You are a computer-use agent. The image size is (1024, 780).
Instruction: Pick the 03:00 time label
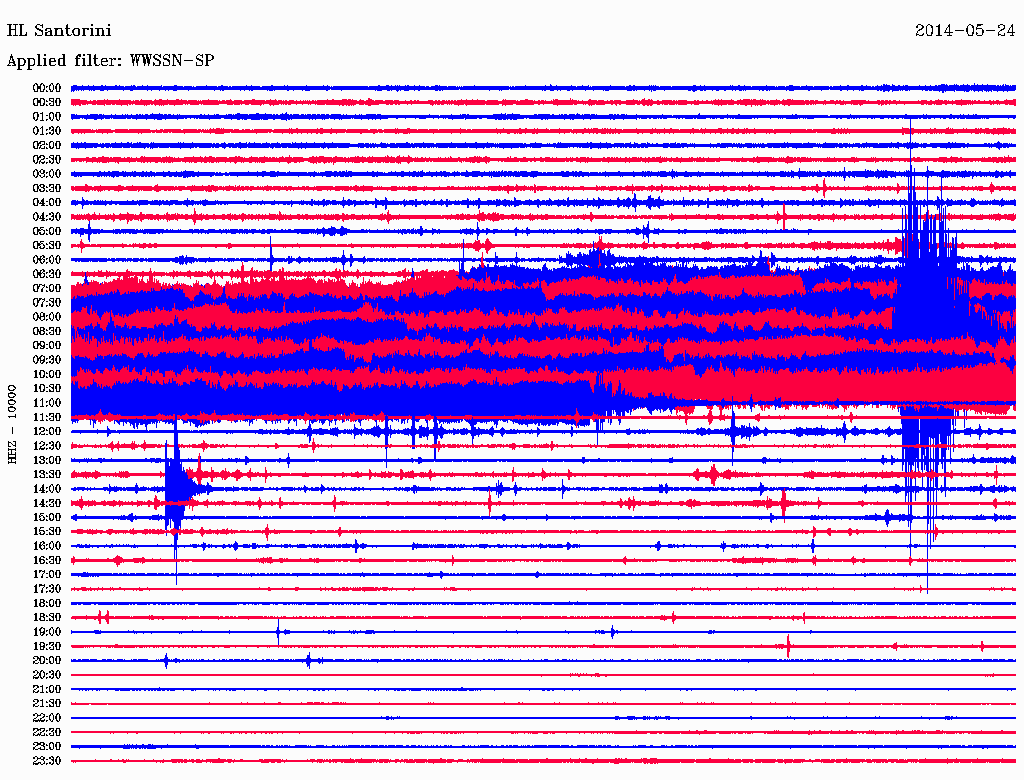[x=47, y=174]
